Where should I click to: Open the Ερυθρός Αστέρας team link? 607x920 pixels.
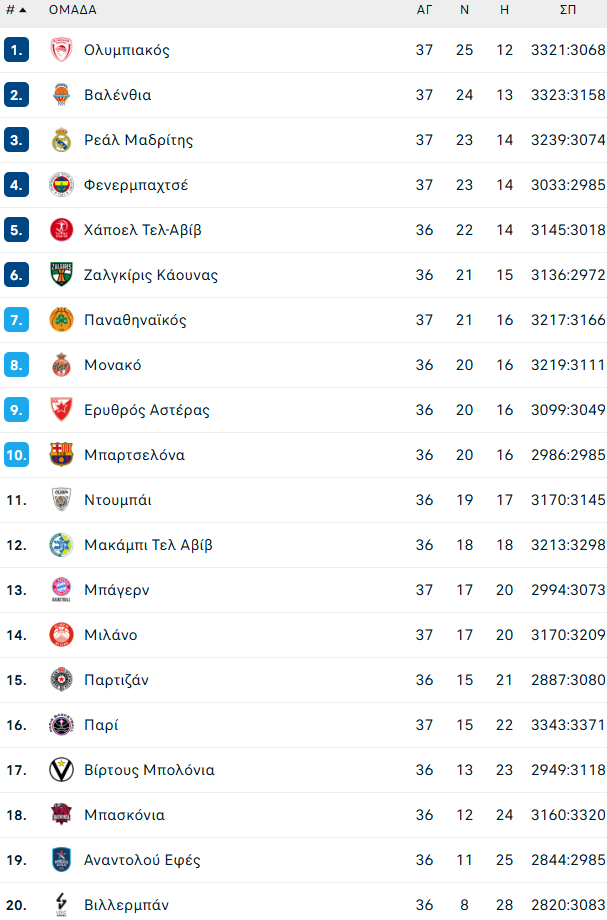coord(147,410)
